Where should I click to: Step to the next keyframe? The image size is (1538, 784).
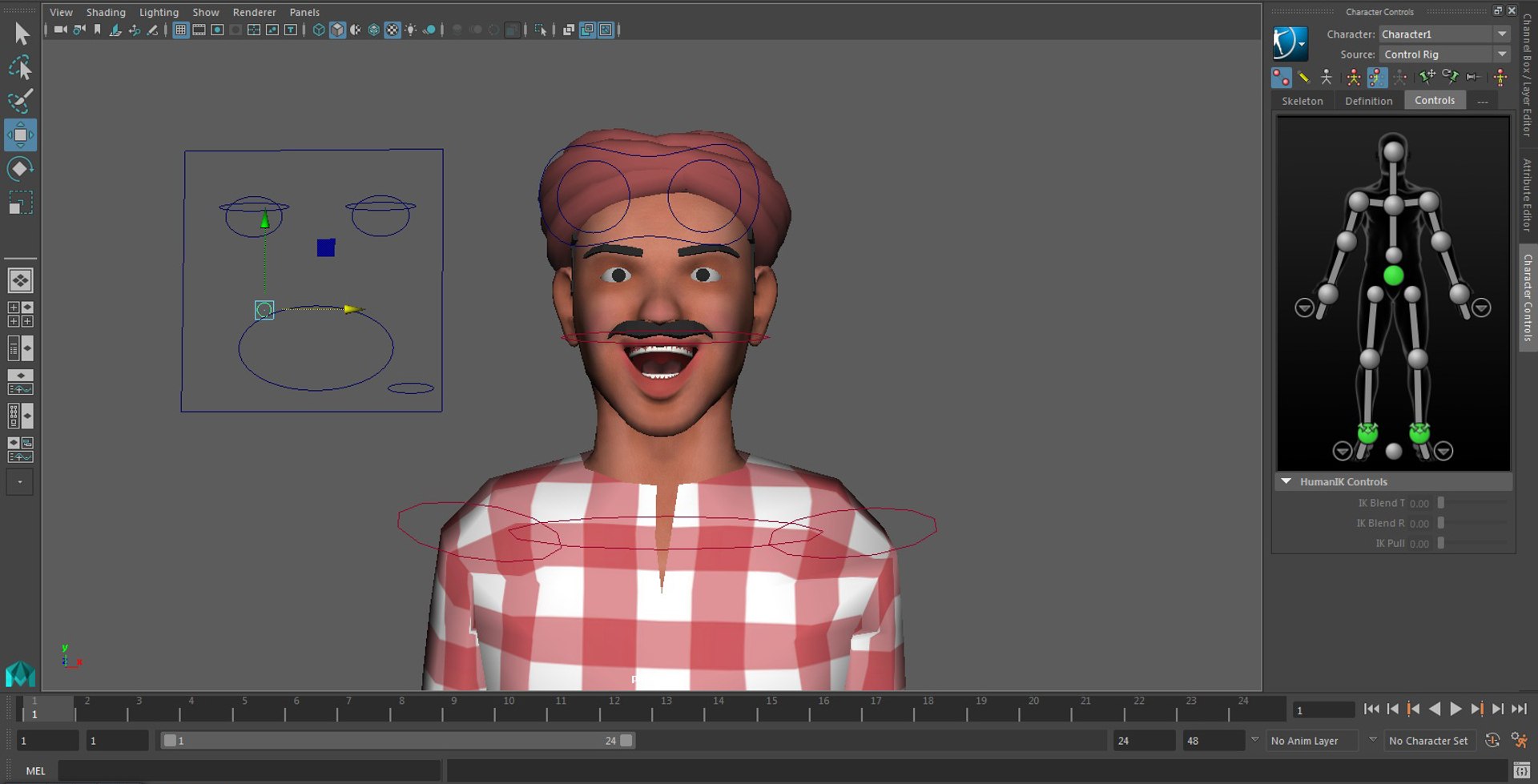(x=1476, y=709)
